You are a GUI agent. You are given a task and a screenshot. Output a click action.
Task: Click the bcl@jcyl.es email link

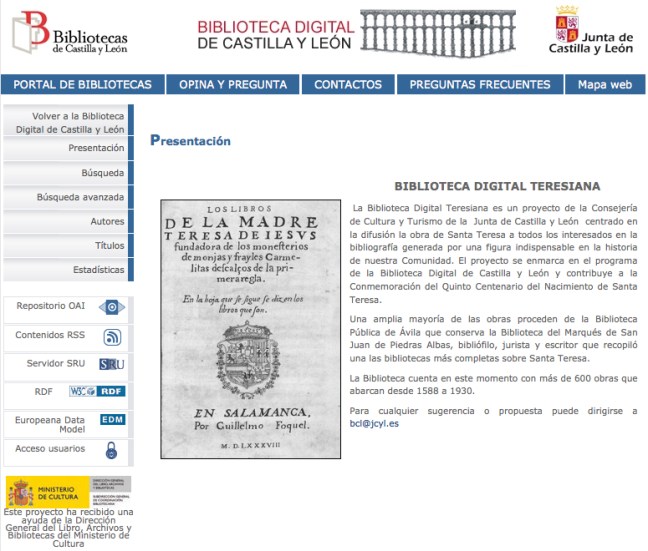click(375, 424)
